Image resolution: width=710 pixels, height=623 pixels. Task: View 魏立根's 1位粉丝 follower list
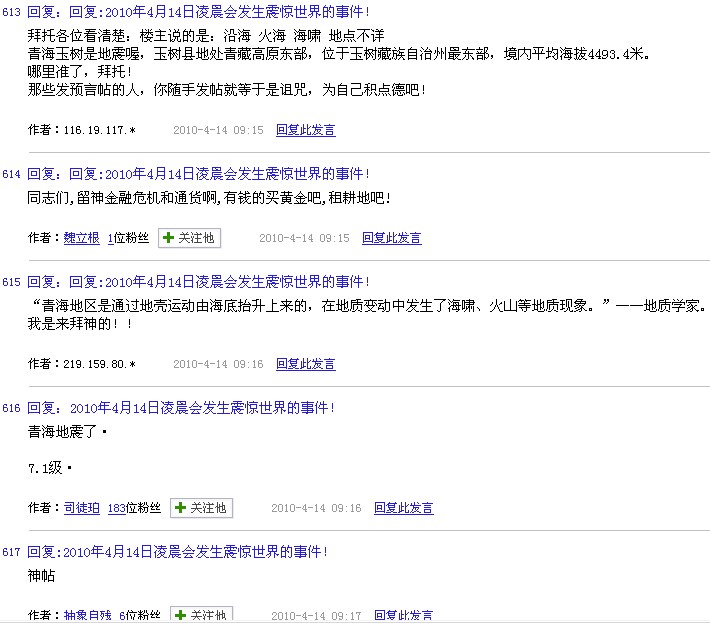(x=128, y=238)
